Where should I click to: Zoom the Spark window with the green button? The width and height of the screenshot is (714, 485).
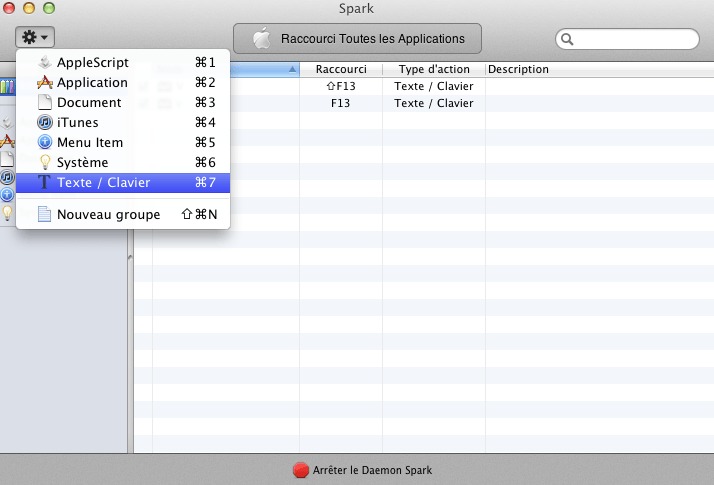49,8
